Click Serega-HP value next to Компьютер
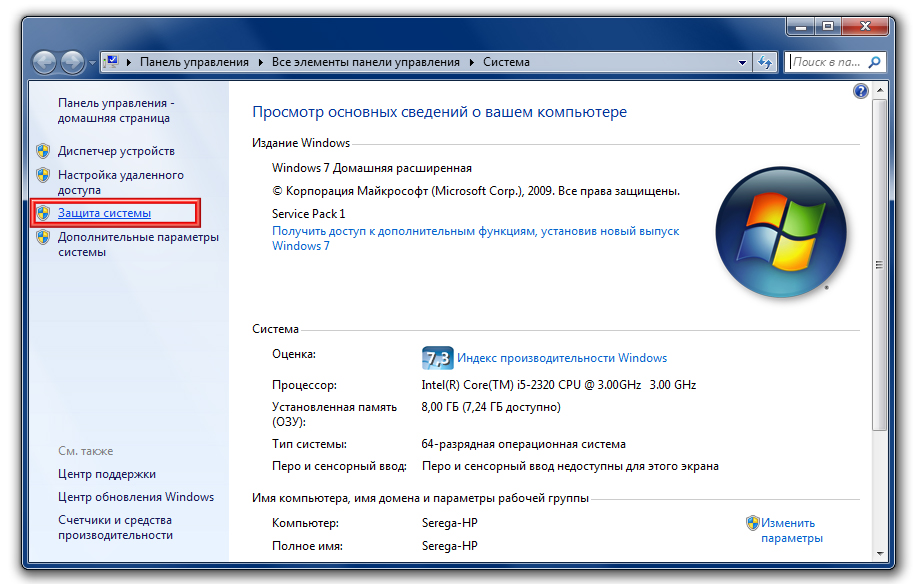 point(449,523)
